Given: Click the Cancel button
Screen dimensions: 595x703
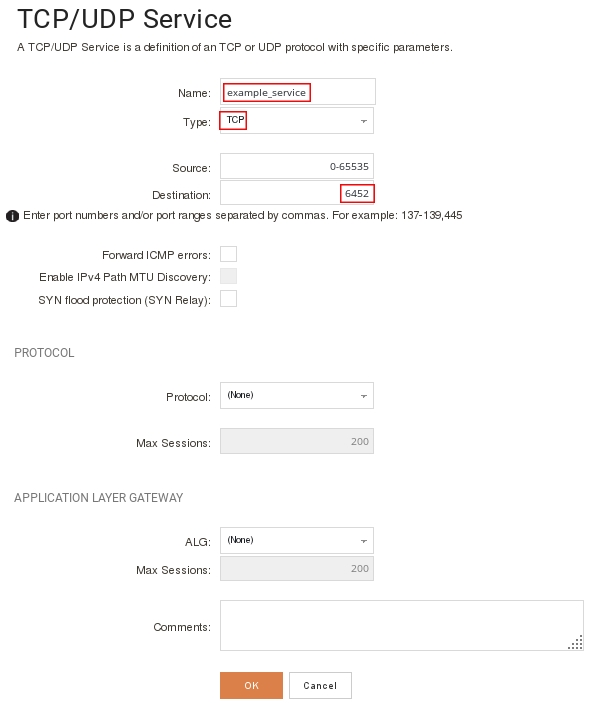Looking at the screenshot, I should click(x=320, y=685).
